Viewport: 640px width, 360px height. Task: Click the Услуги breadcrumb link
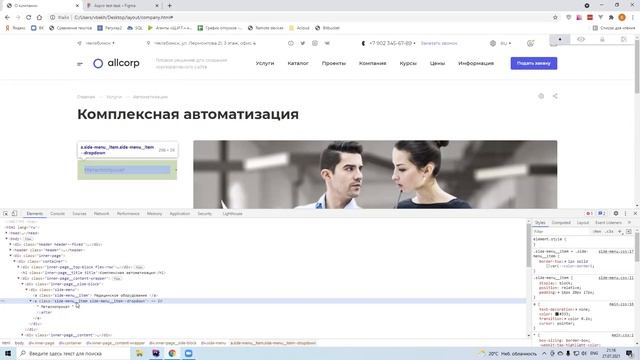(x=114, y=97)
